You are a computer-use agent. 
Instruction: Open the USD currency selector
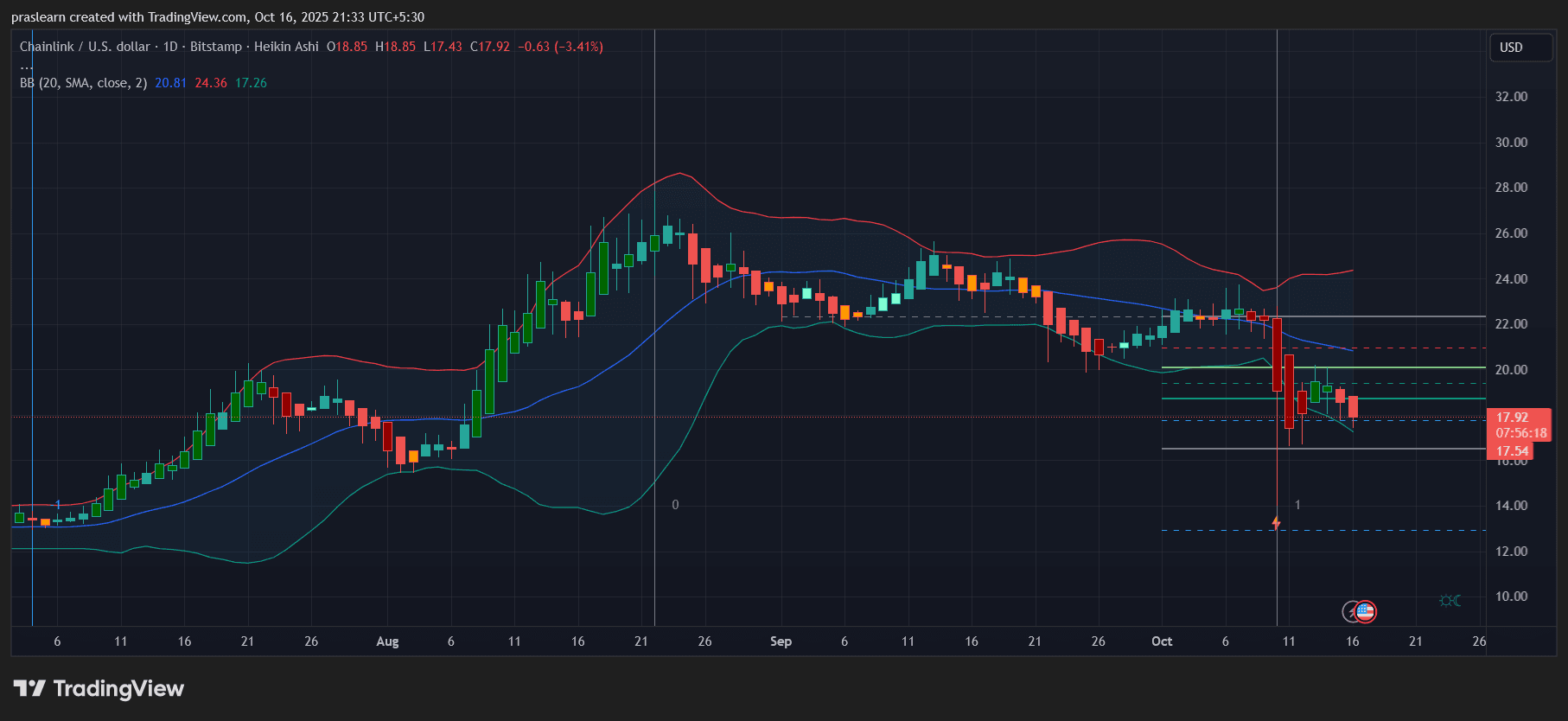tap(1520, 48)
